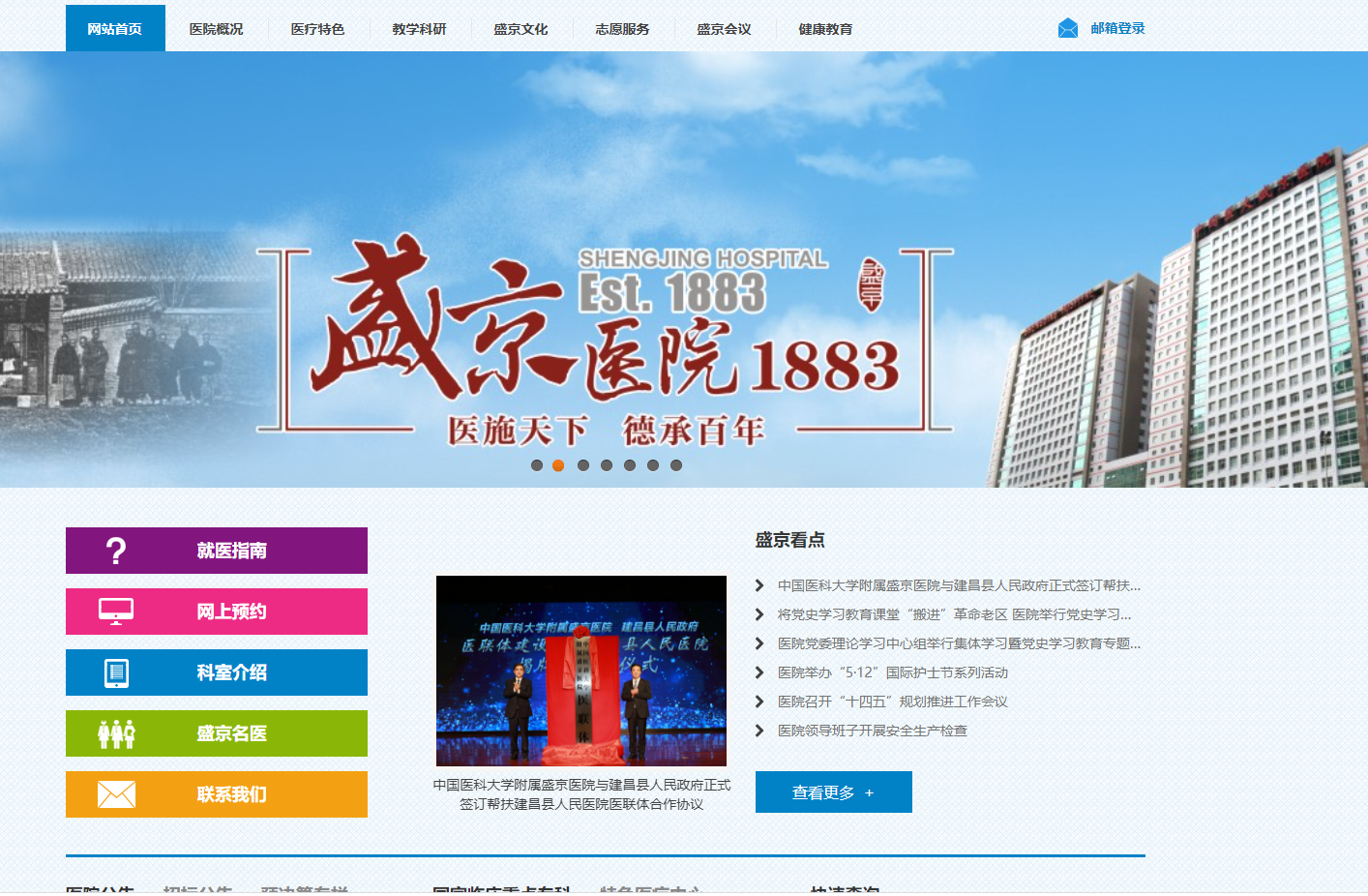Image resolution: width=1368 pixels, height=896 pixels.
Task: Open the 盛京文化 menu
Action: (521, 29)
